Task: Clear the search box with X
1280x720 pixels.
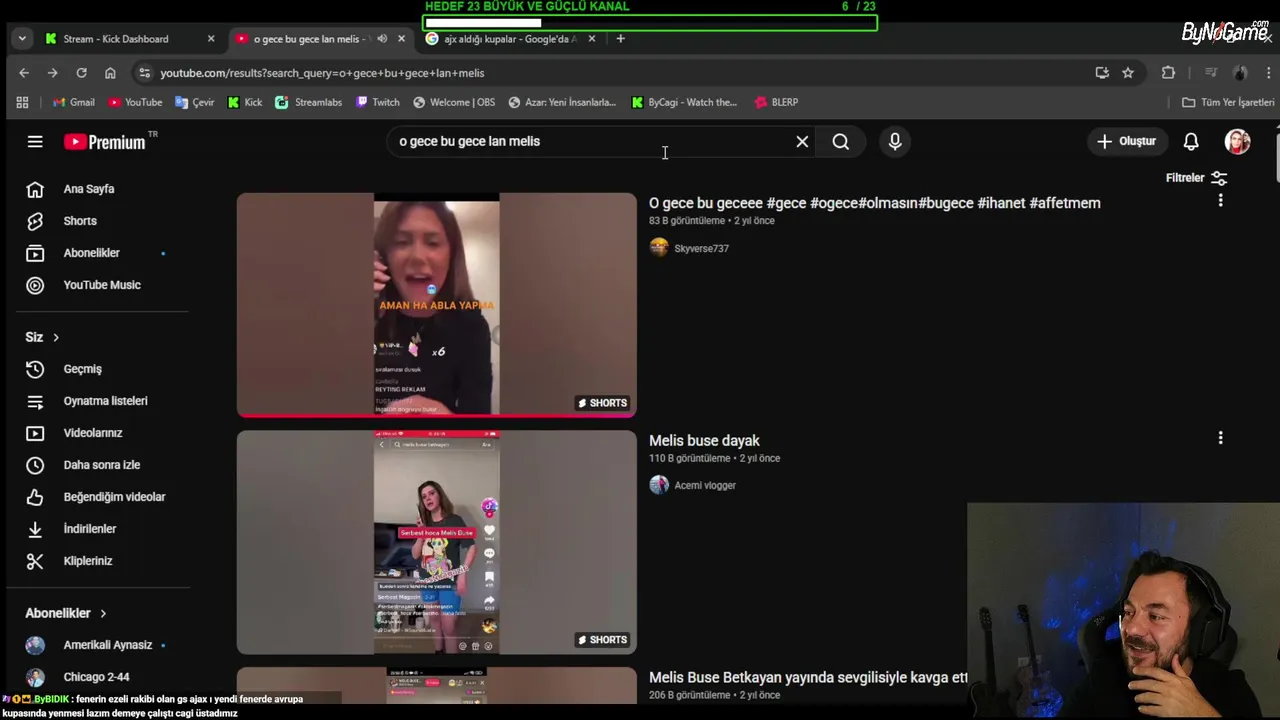Action: pos(802,142)
